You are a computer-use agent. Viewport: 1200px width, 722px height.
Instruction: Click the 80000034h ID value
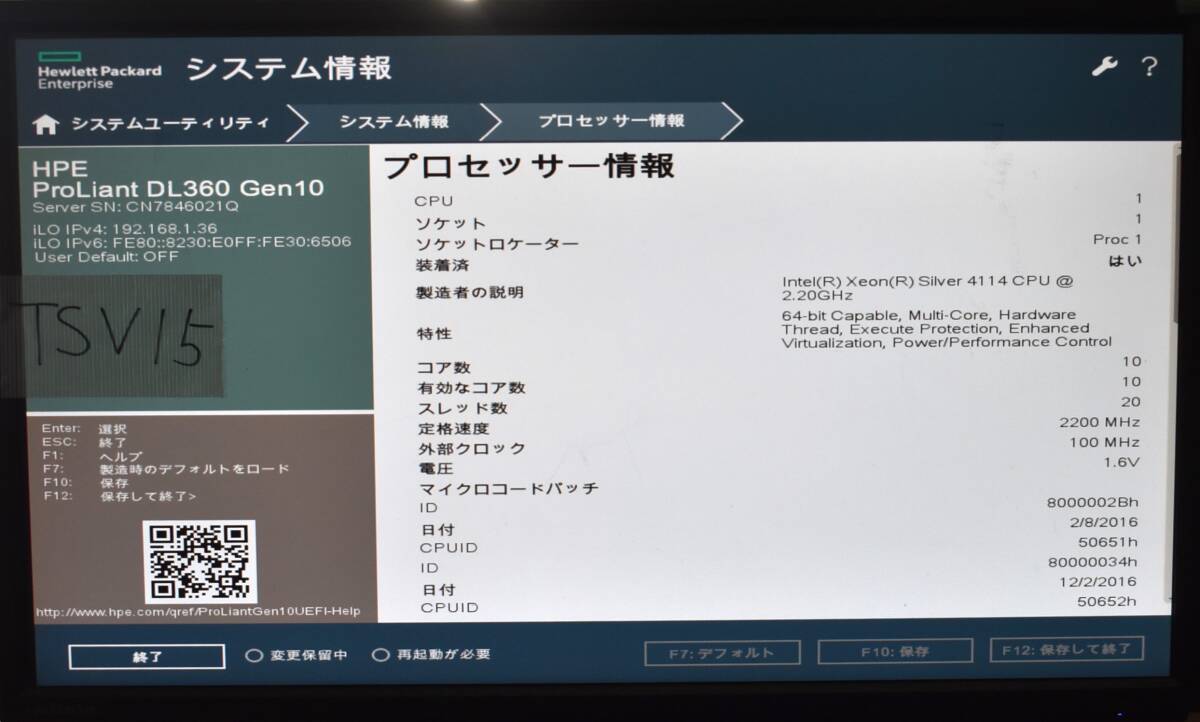click(x=1093, y=562)
